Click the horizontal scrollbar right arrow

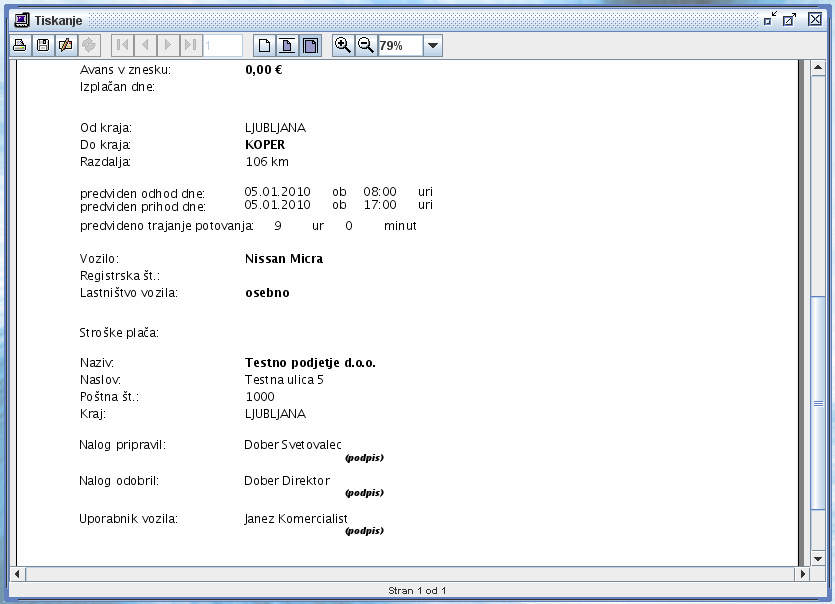point(803,575)
